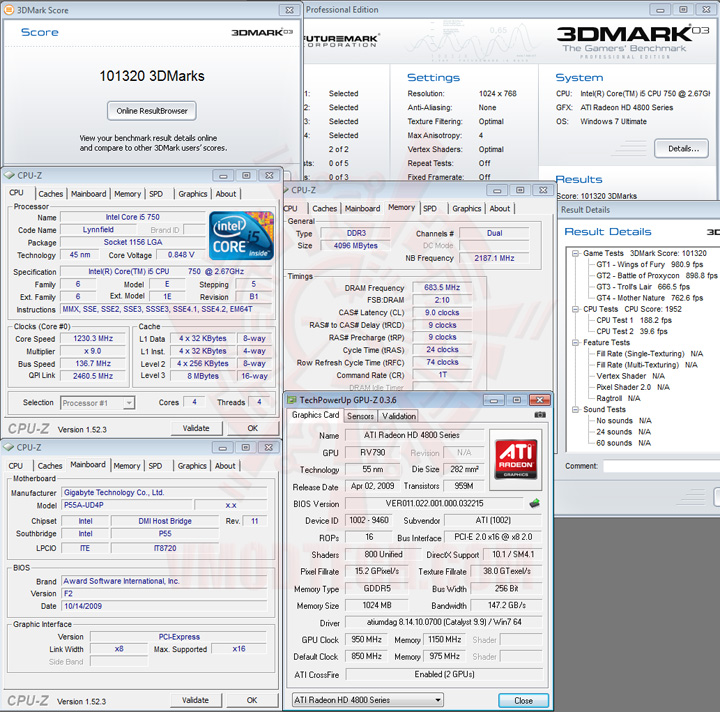Minimize the CPU-Z Memory window
This screenshot has width=720, height=712.
click(x=497, y=190)
